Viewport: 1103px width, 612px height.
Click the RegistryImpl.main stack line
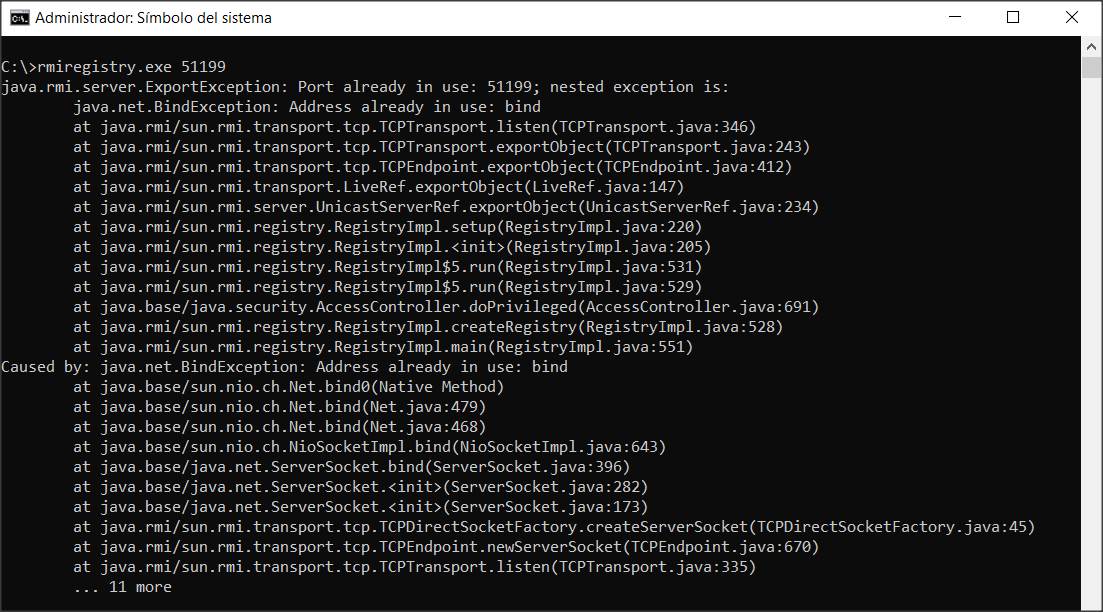pyautogui.click(x=383, y=347)
